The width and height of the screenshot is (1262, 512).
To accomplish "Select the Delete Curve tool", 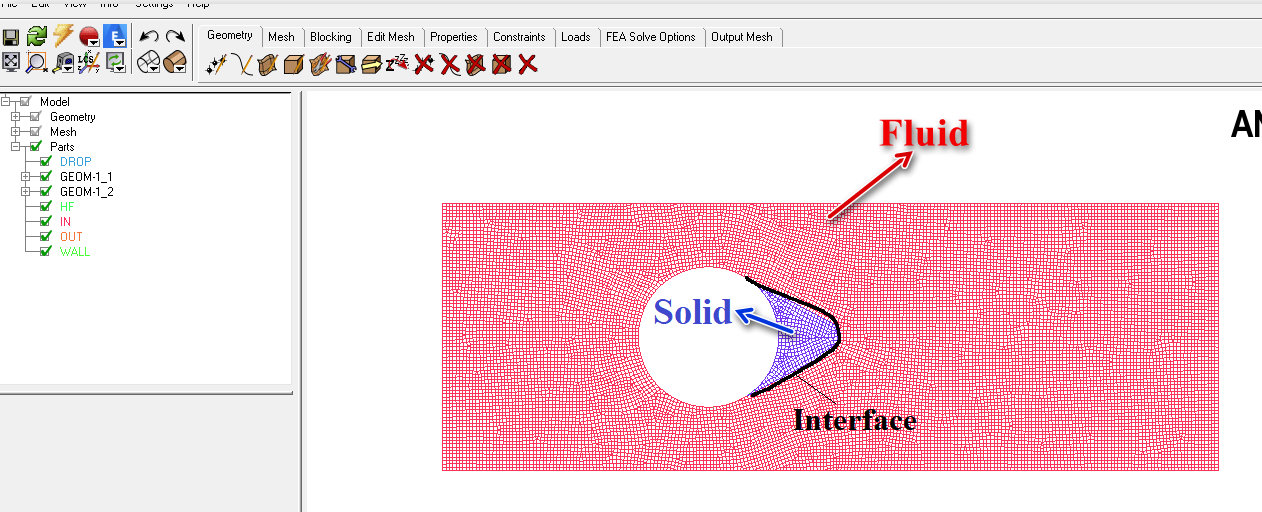I will (449, 65).
